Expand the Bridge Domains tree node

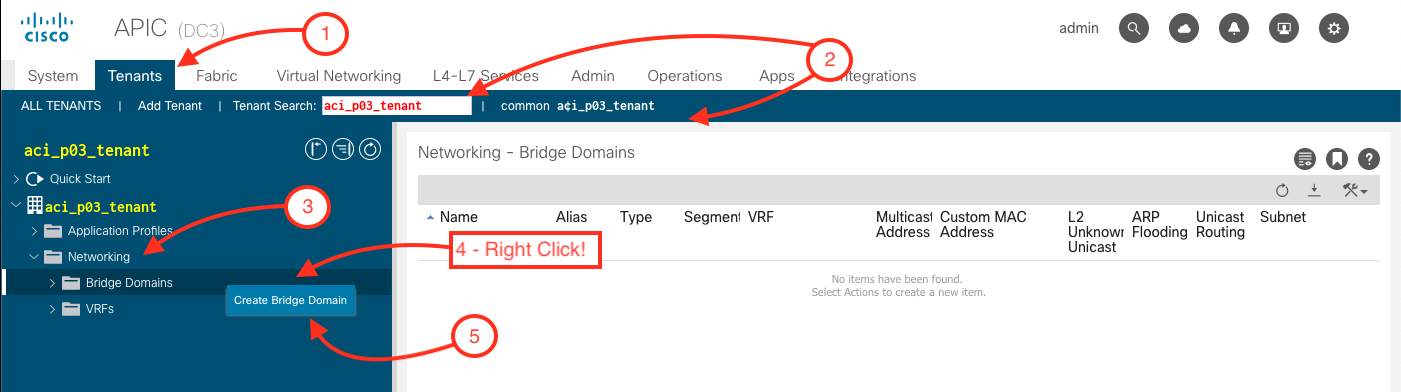(x=53, y=283)
